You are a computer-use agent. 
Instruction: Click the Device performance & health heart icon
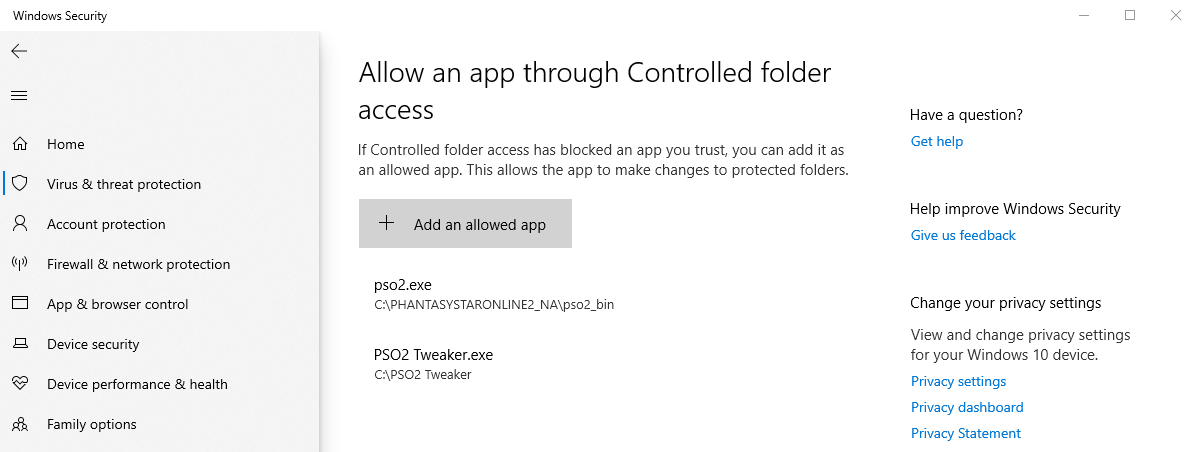click(20, 383)
